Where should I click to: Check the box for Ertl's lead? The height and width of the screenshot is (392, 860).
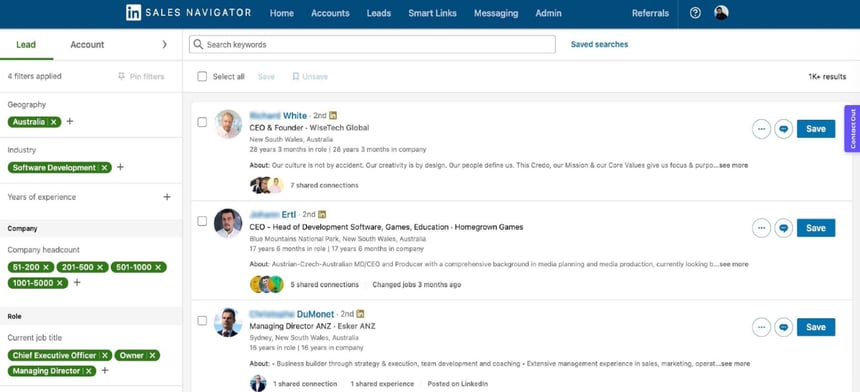[202, 221]
